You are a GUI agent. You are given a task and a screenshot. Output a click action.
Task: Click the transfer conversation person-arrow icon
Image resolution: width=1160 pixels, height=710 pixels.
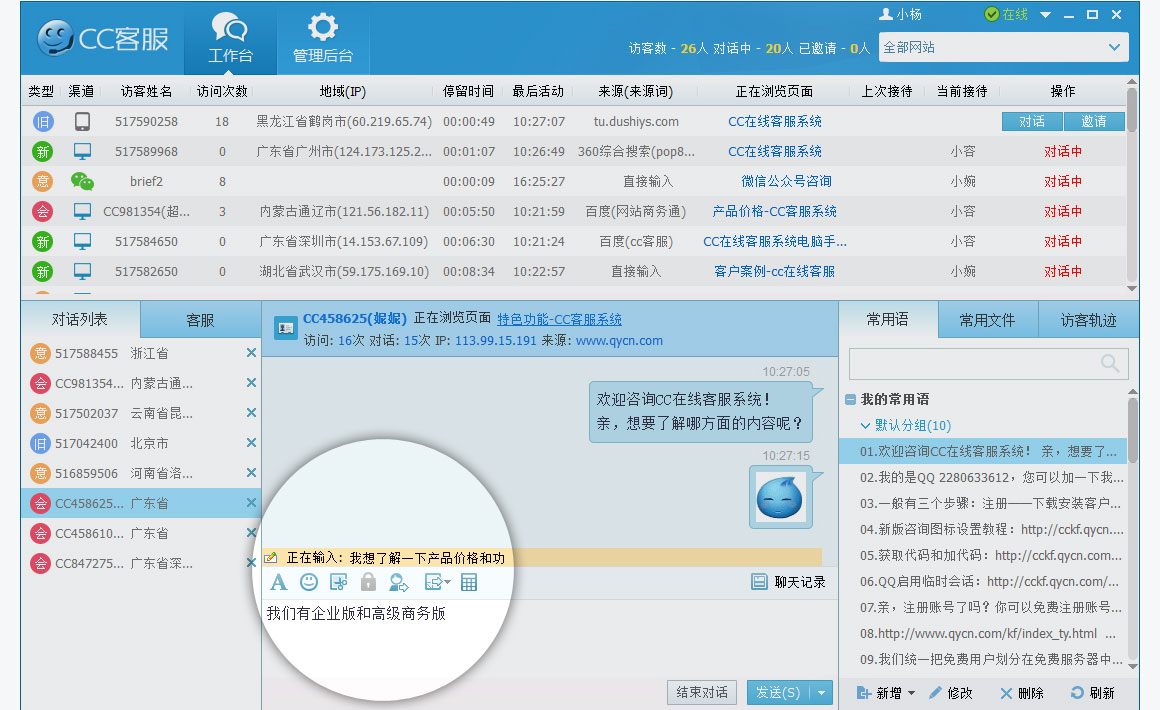pos(399,582)
